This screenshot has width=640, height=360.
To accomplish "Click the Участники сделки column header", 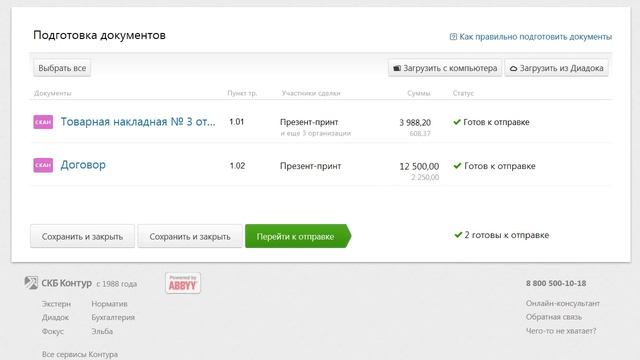I will [x=311, y=93].
